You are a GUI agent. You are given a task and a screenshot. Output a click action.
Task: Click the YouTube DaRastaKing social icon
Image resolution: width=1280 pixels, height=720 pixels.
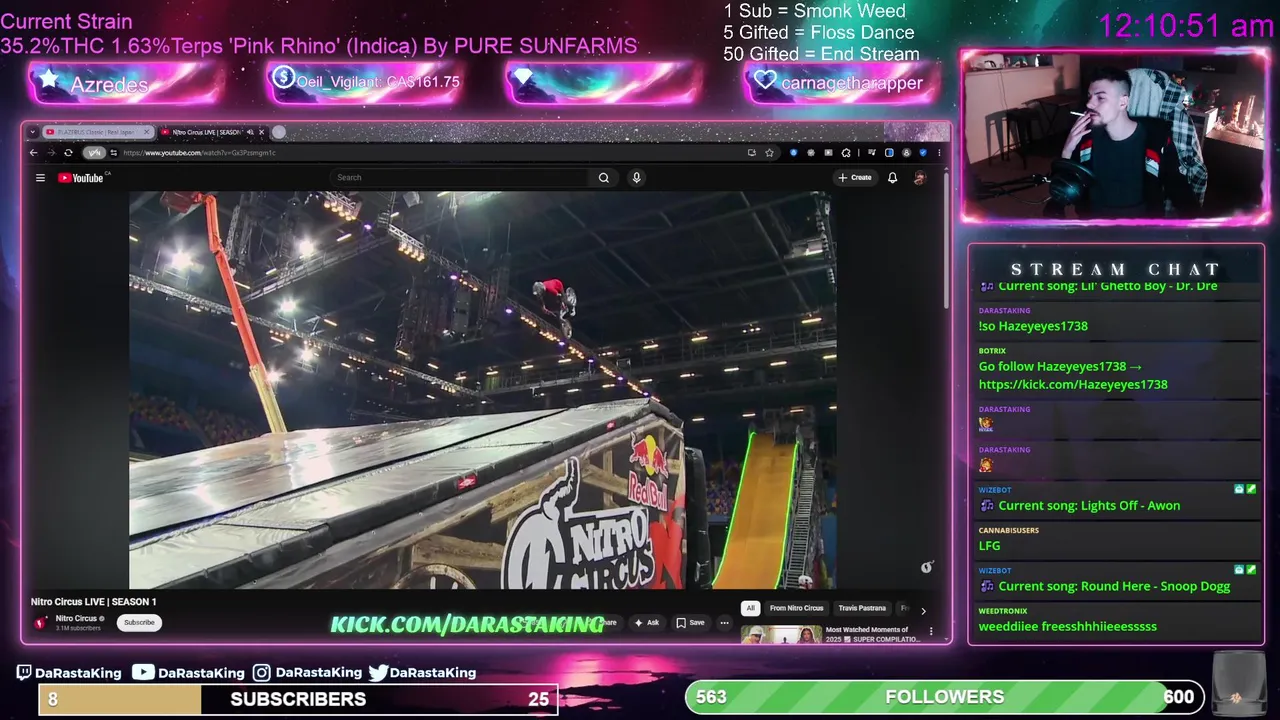143,673
